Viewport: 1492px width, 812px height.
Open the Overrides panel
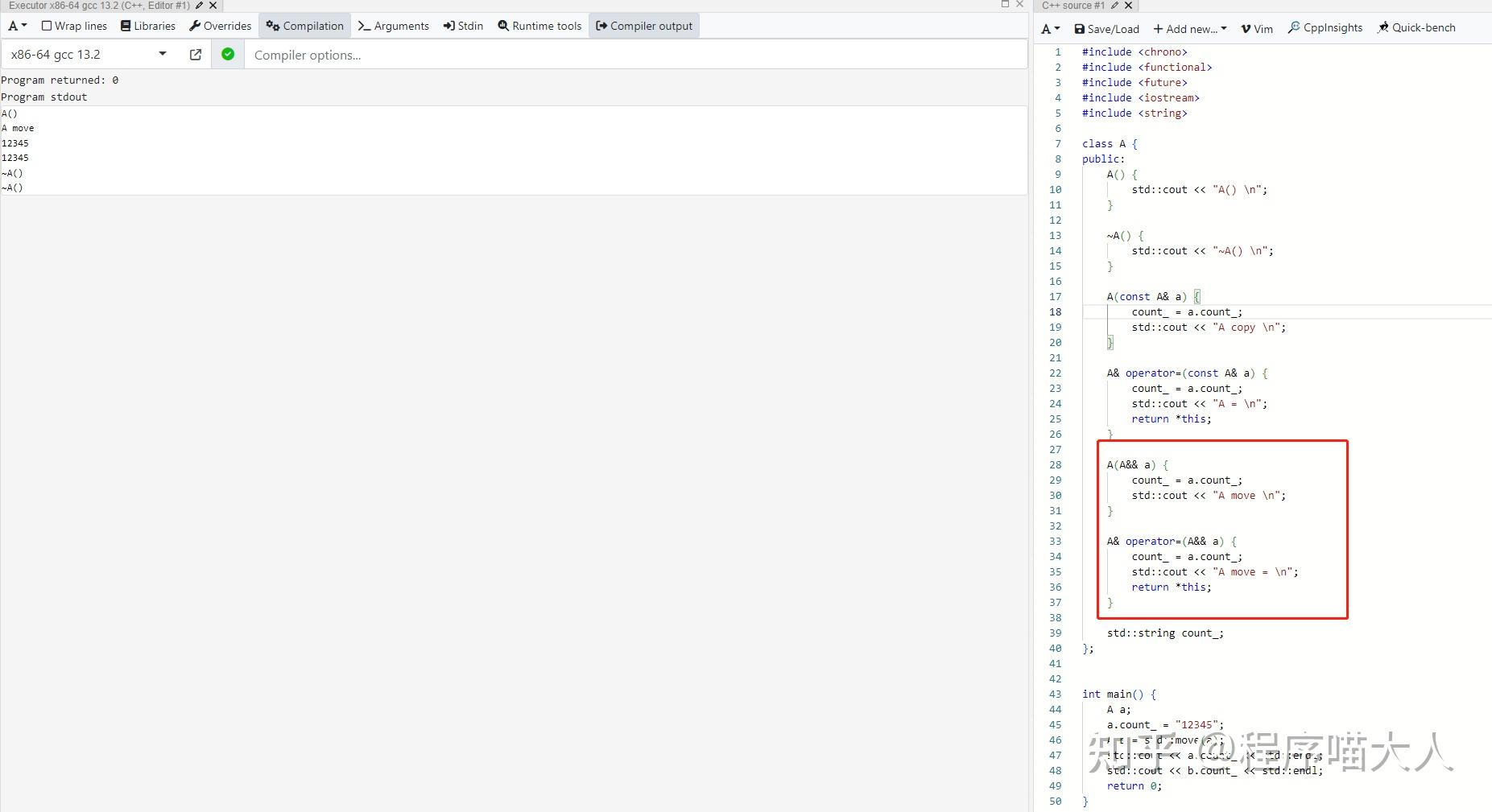coord(220,25)
